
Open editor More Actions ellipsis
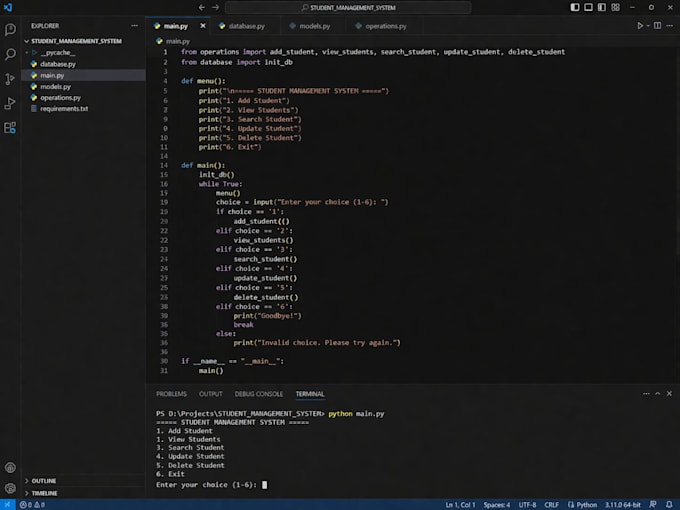click(x=670, y=26)
